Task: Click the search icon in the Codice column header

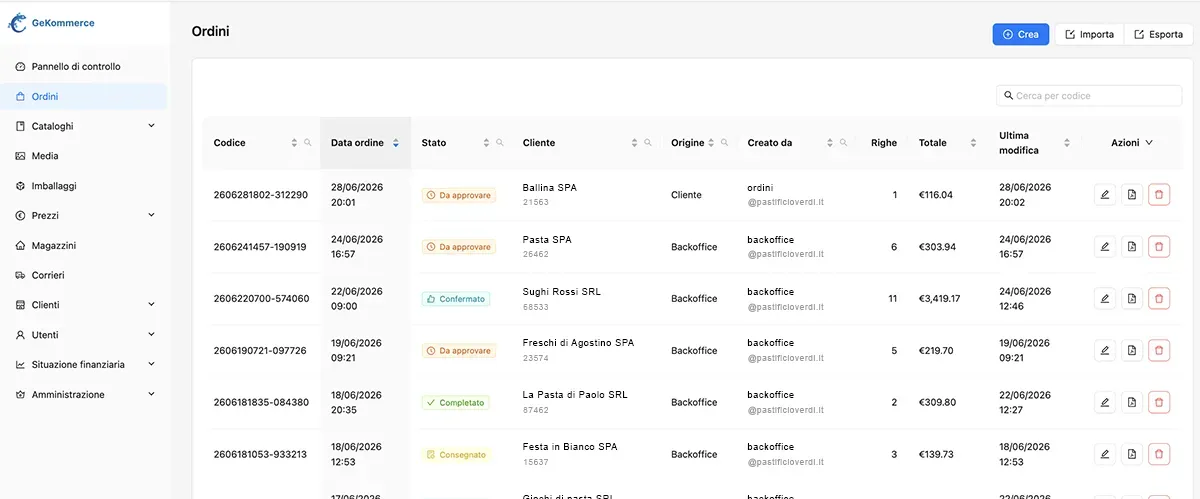Action: click(x=308, y=143)
